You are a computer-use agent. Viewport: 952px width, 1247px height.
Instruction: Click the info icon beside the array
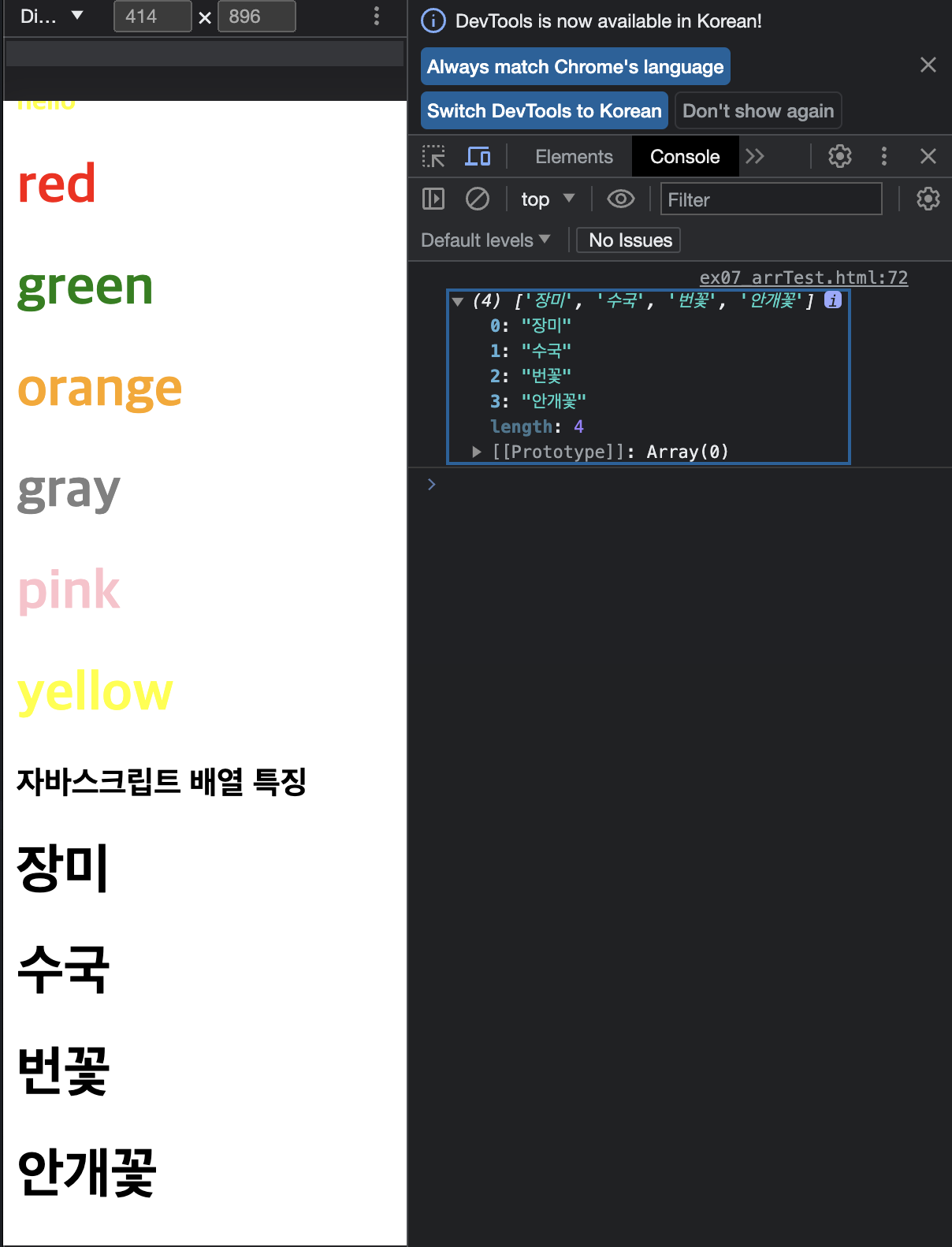pyautogui.click(x=833, y=300)
